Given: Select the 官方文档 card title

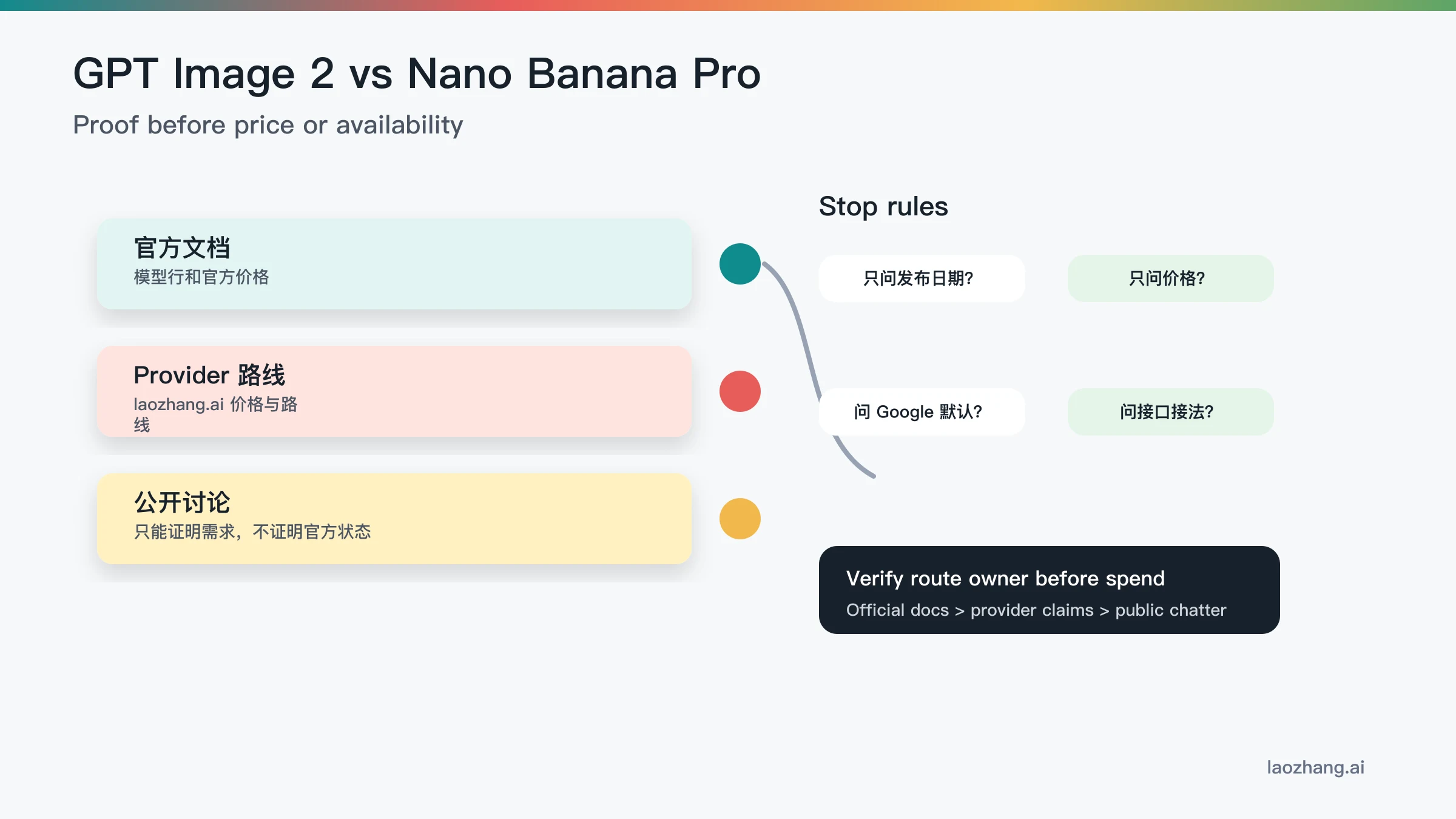Looking at the screenshot, I should point(182,248).
